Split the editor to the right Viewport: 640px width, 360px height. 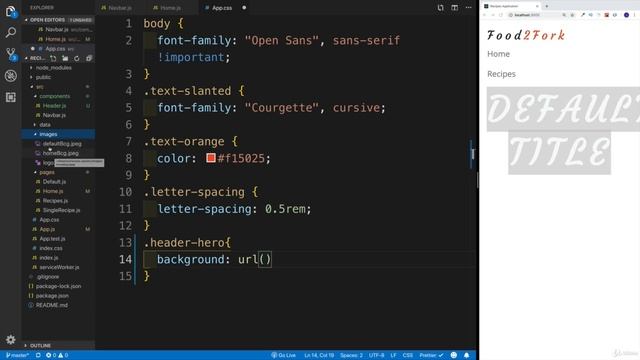coord(454,7)
